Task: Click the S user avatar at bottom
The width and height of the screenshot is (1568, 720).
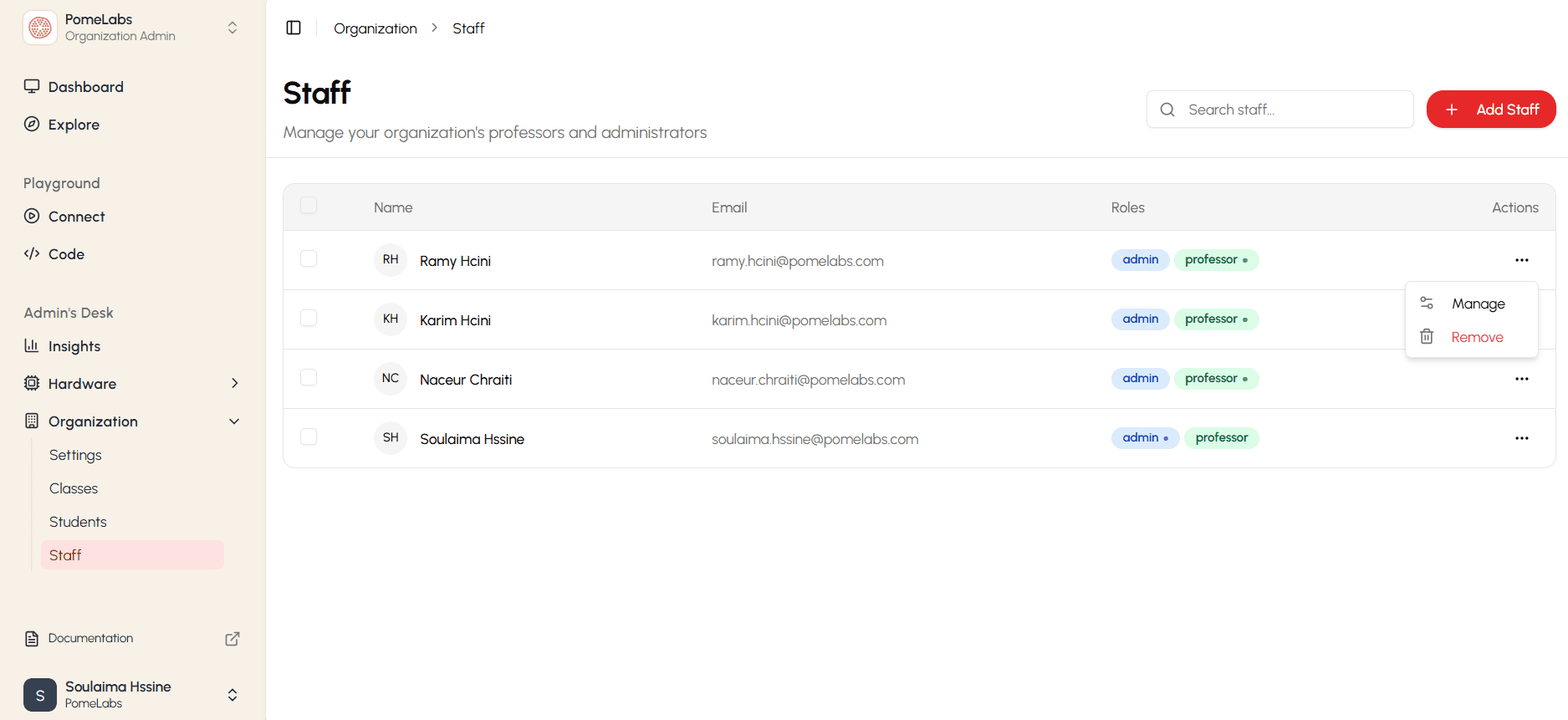Action: (40, 695)
